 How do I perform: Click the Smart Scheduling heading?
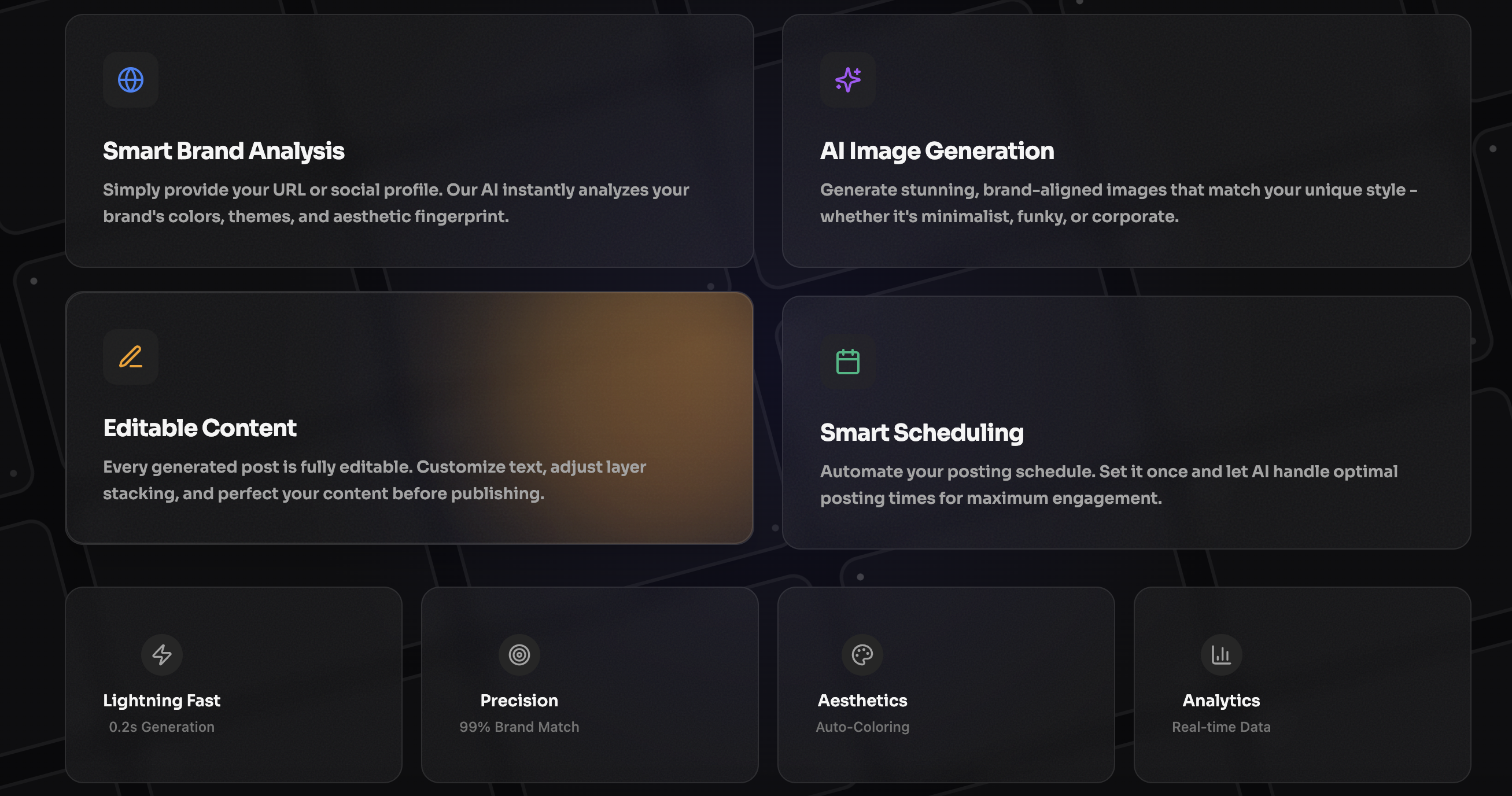click(922, 433)
